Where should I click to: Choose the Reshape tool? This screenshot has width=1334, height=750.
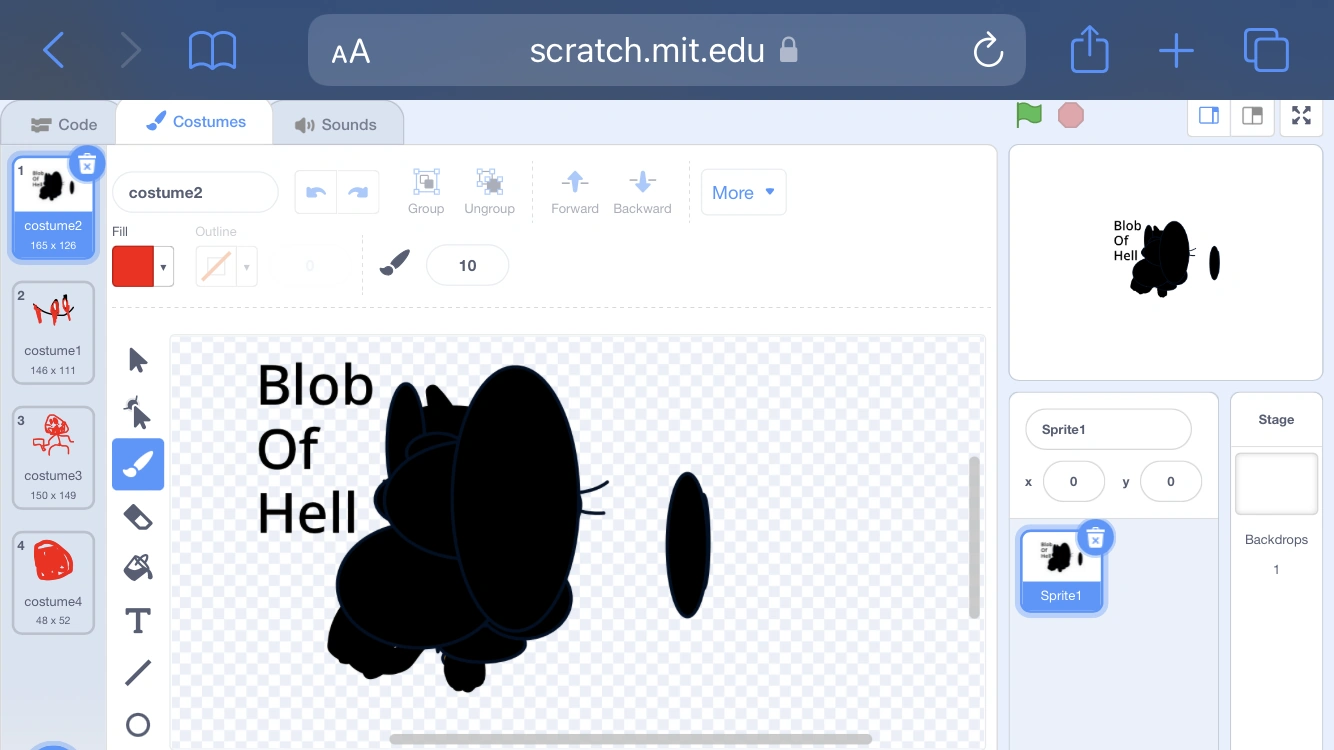138,412
